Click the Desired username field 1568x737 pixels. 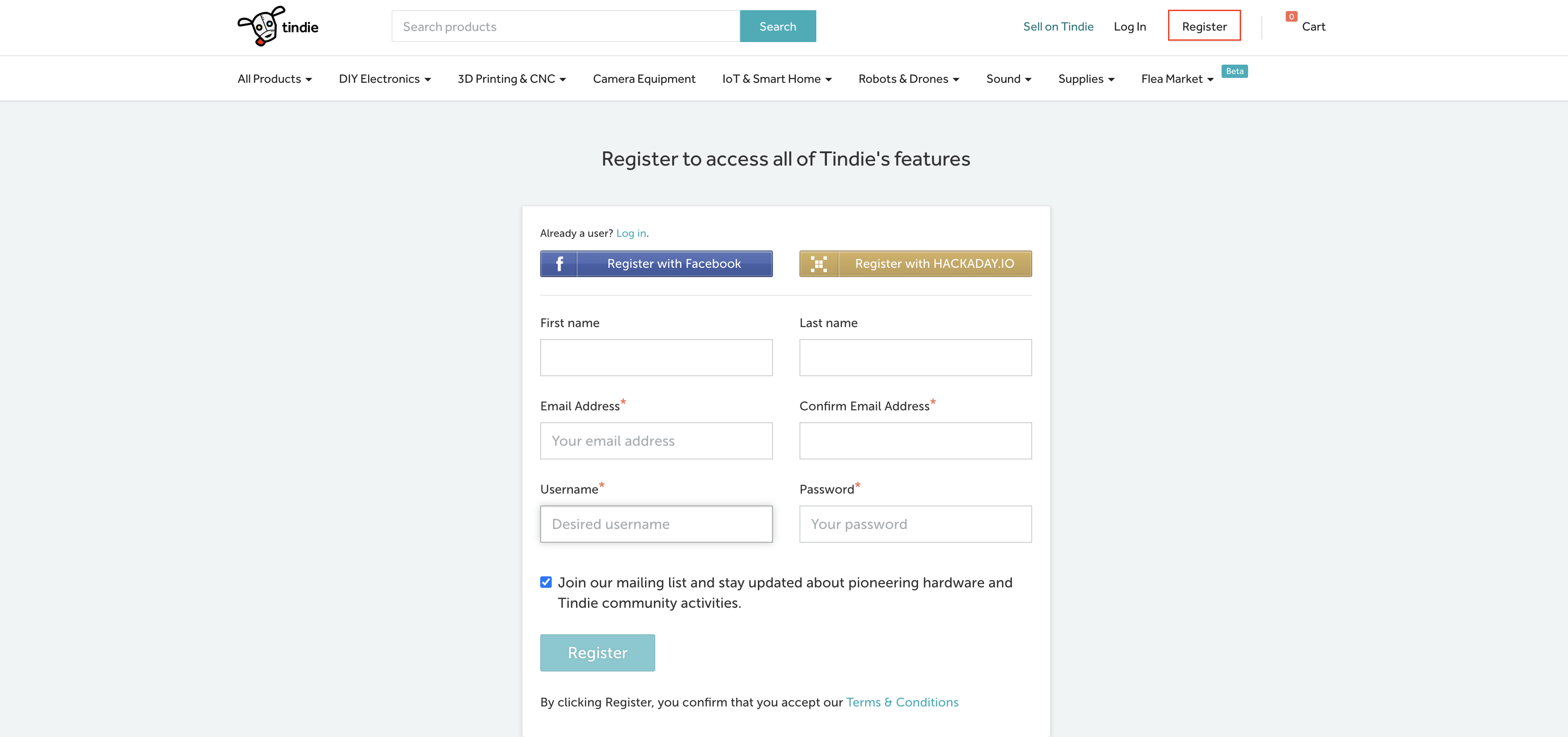pos(656,524)
